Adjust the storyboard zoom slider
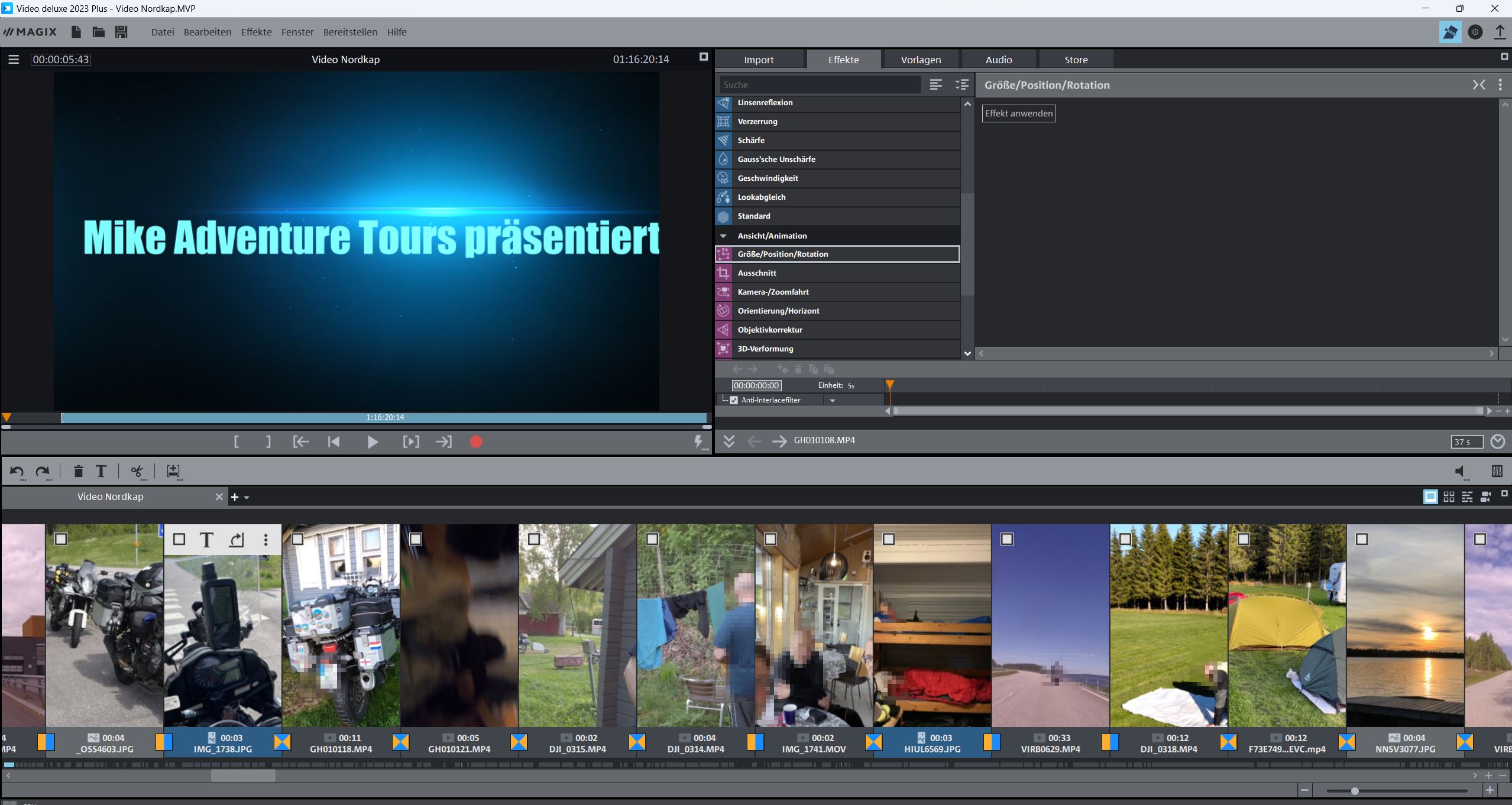Image resolution: width=1512 pixels, height=805 pixels. [x=1355, y=791]
